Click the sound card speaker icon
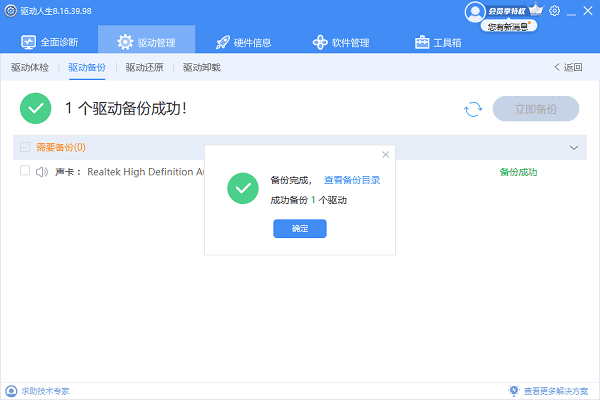This screenshot has width=600, height=400. click(42, 172)
